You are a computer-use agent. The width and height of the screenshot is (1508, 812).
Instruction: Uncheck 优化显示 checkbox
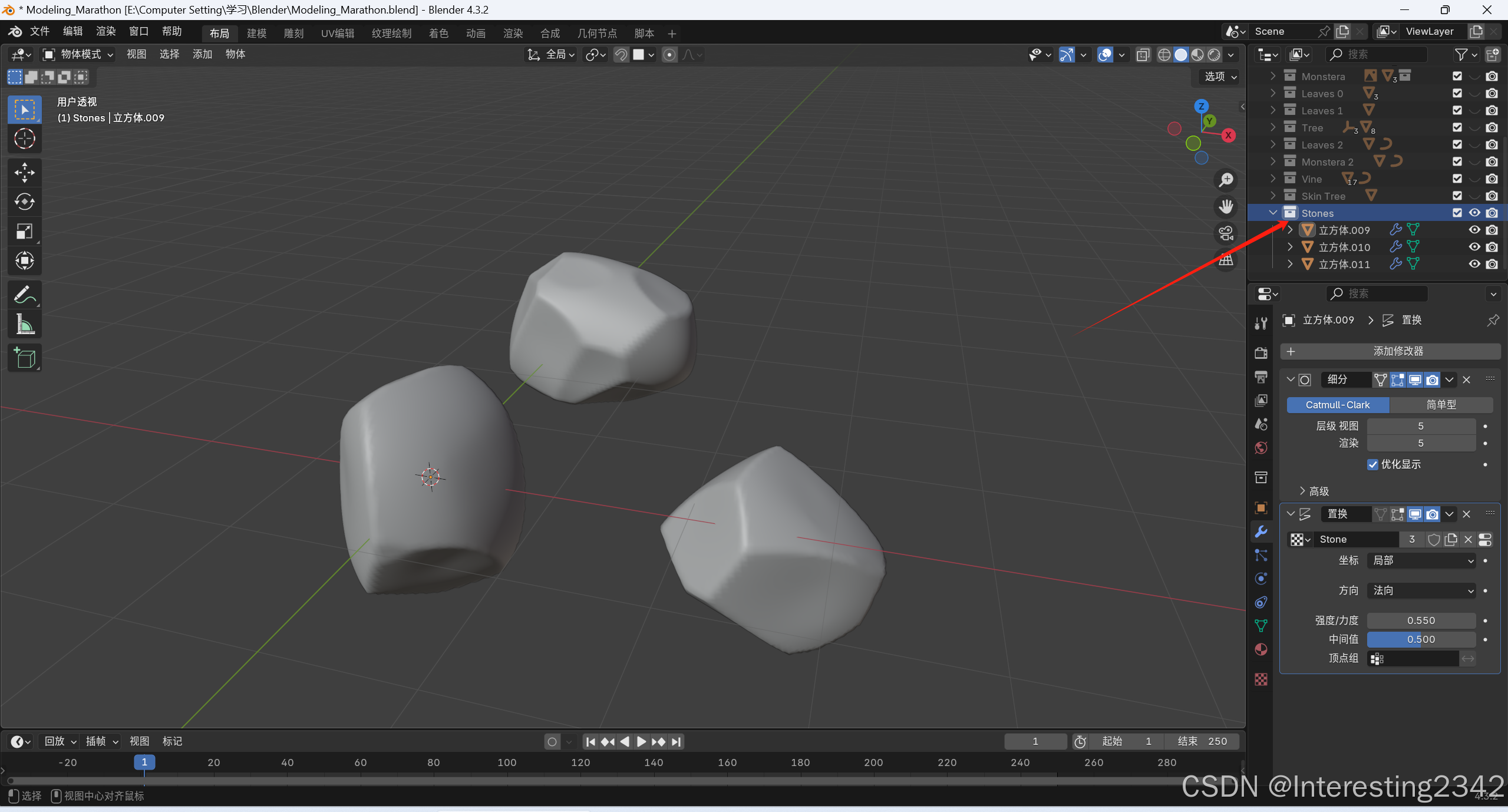[1373, 464]
